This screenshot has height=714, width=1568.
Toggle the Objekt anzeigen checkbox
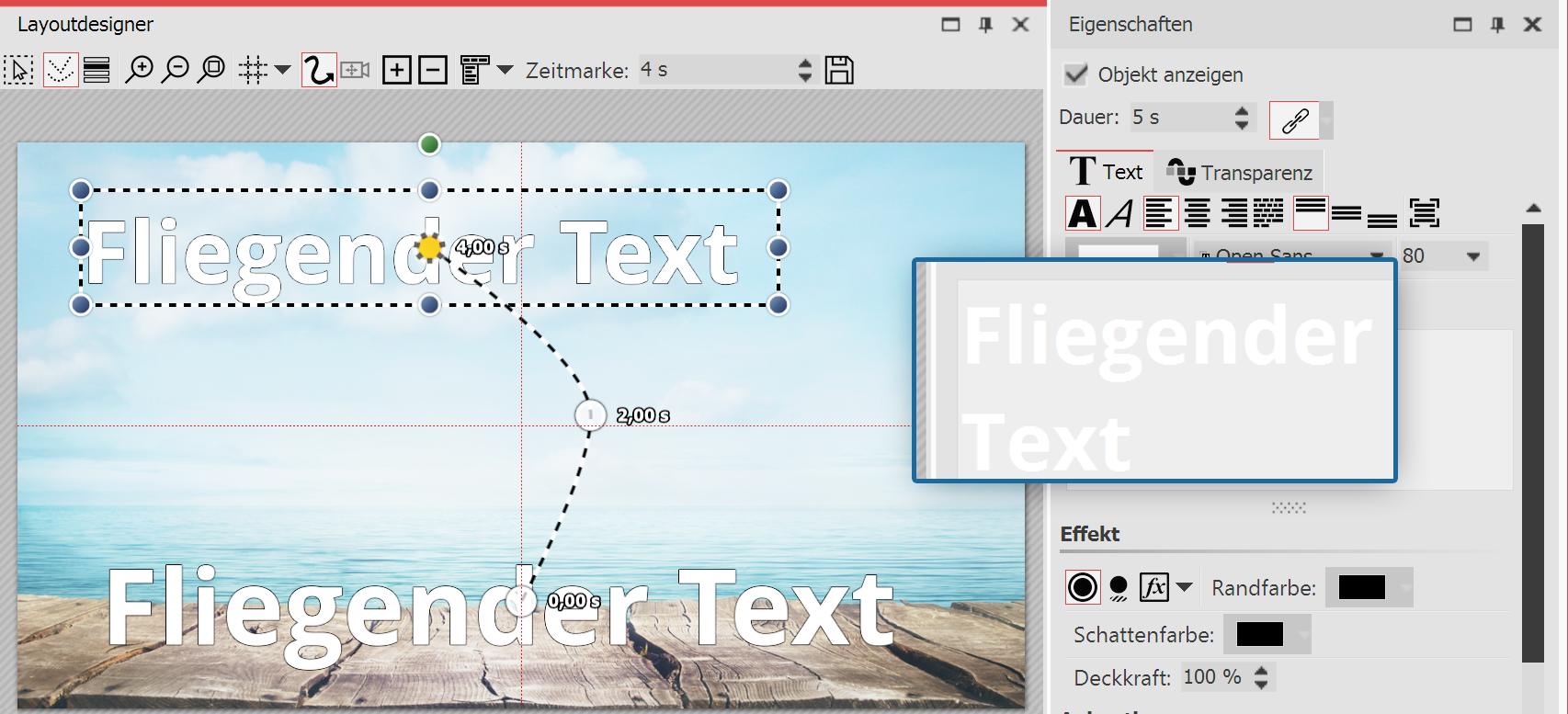click(x=1075, y=74)
